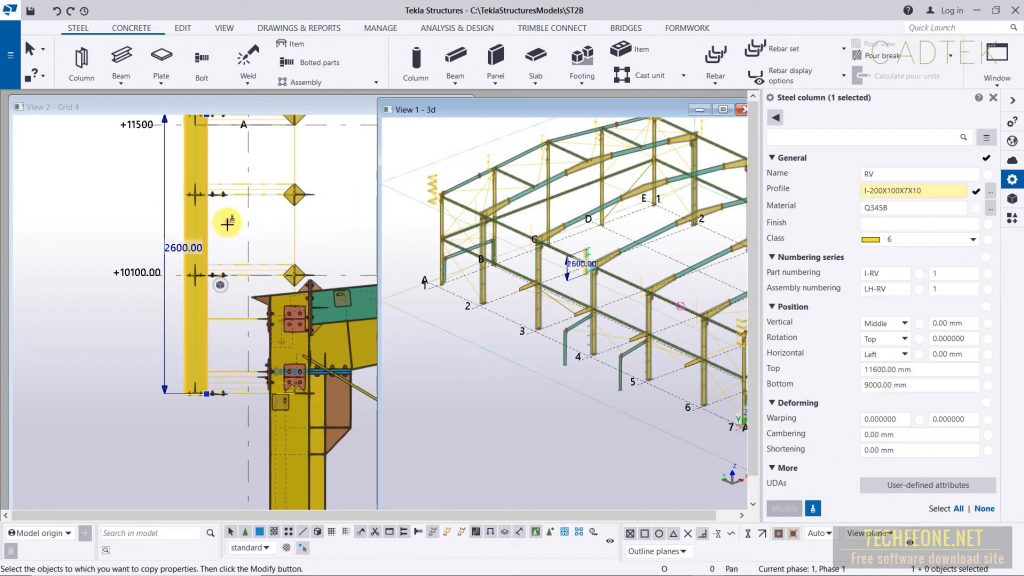
Task: Open the Model origin dropdown
Action: (x=40, y=533)
